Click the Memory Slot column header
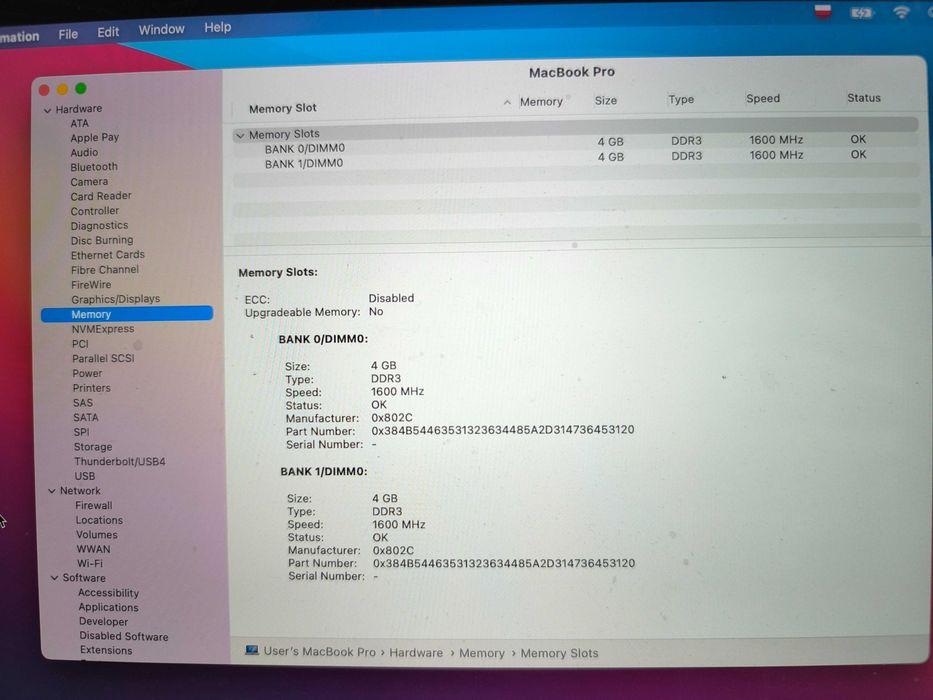Screen dimensions: 933x700 pyautogui.click(x=283, y=108)
